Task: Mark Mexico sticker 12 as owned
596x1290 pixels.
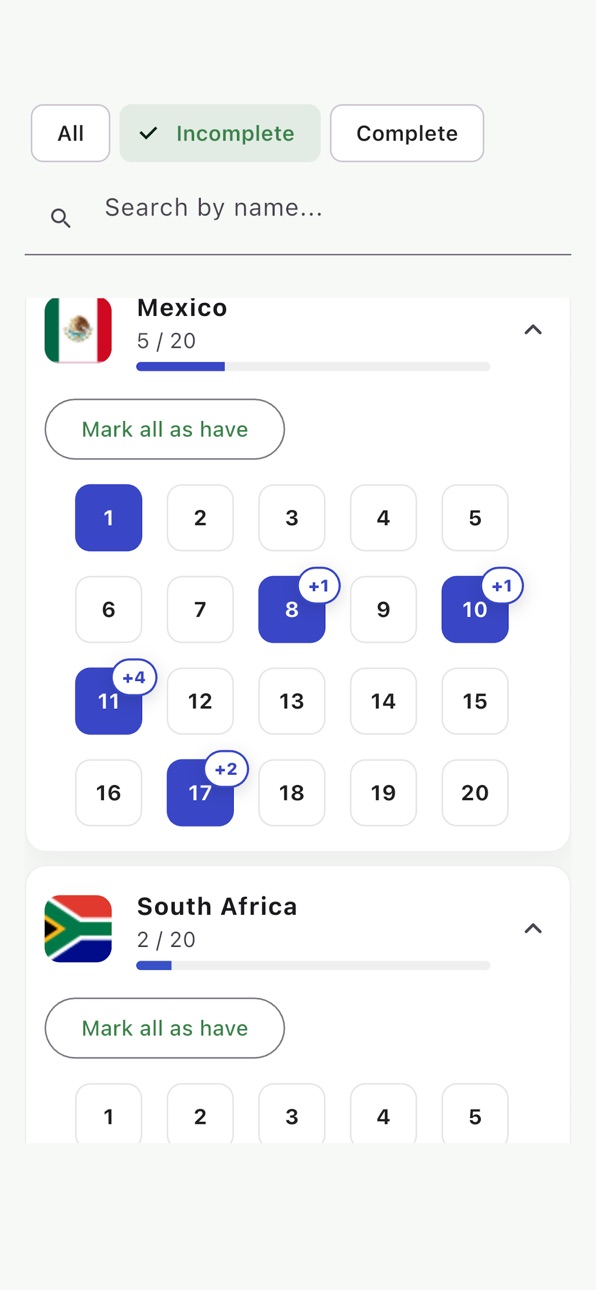Action: click(x=200, y=701)
